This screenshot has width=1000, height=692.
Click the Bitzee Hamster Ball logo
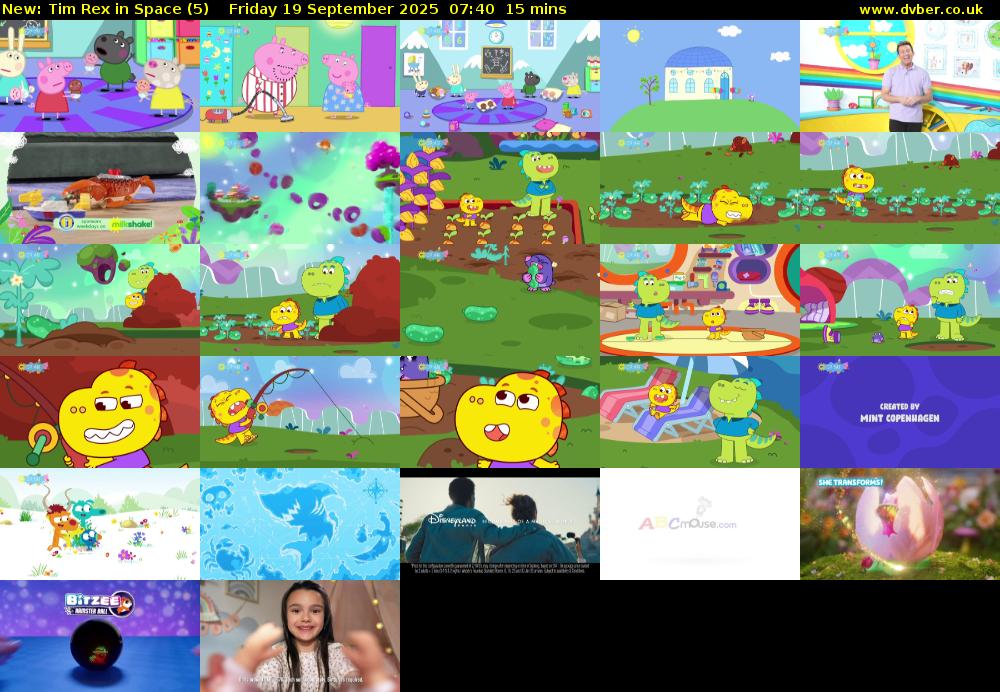98,603
